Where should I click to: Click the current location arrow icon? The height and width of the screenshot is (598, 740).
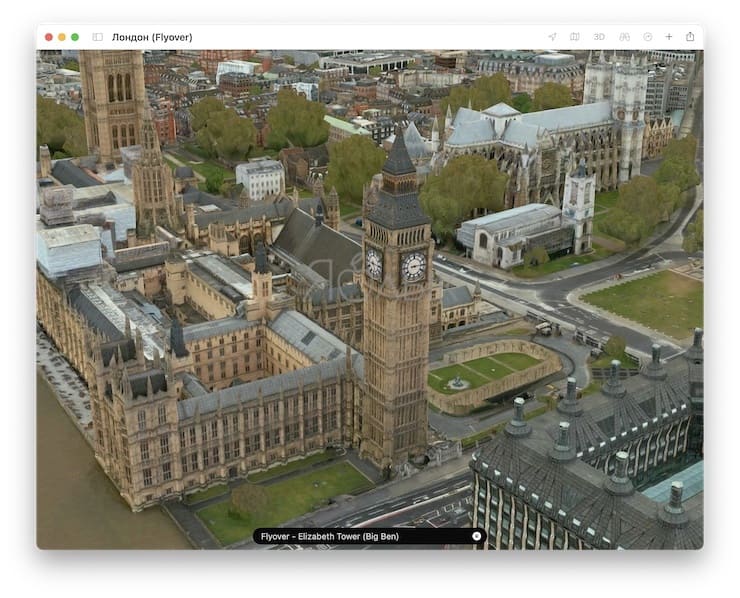point(552,37)
